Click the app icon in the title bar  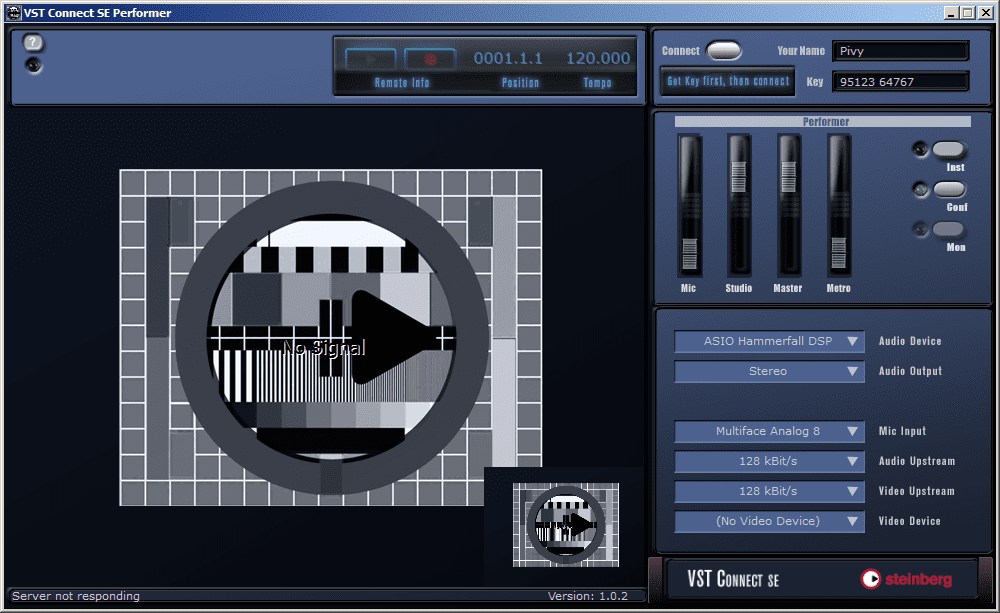pos(13,13)
